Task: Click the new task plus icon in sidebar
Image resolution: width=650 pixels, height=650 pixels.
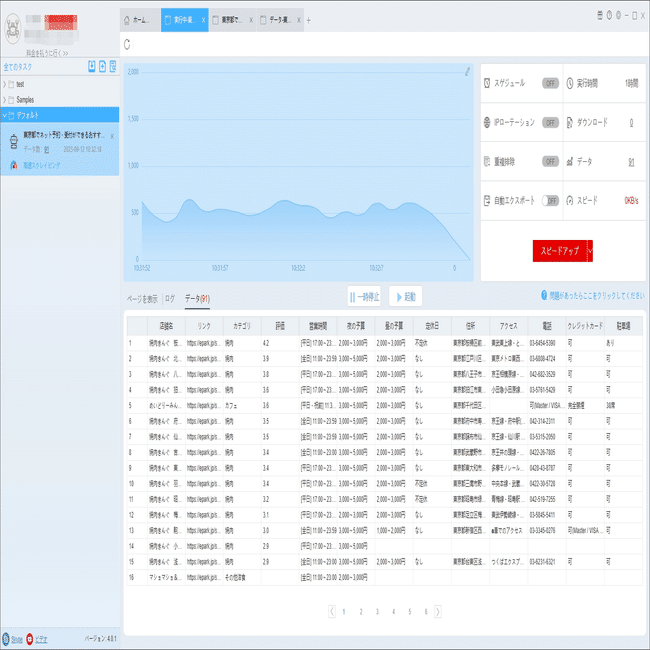Action: click(102, 66)
